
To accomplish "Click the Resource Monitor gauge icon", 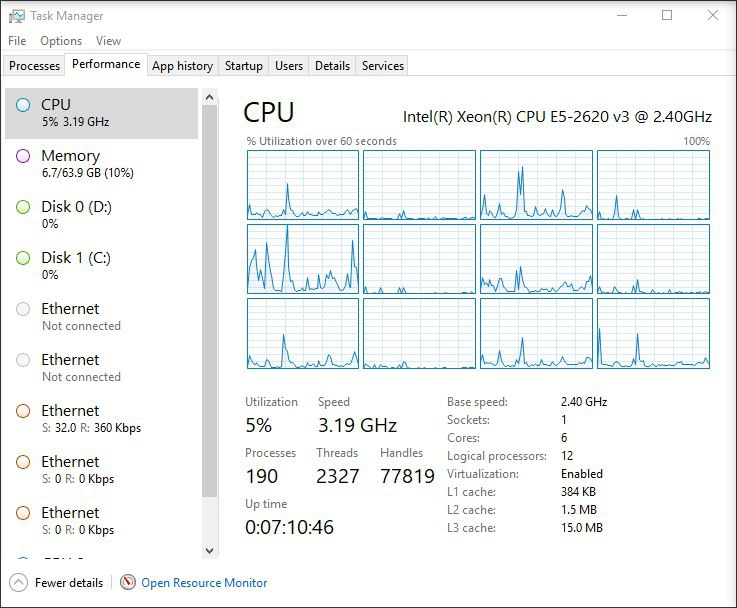I will pos(128,583).
